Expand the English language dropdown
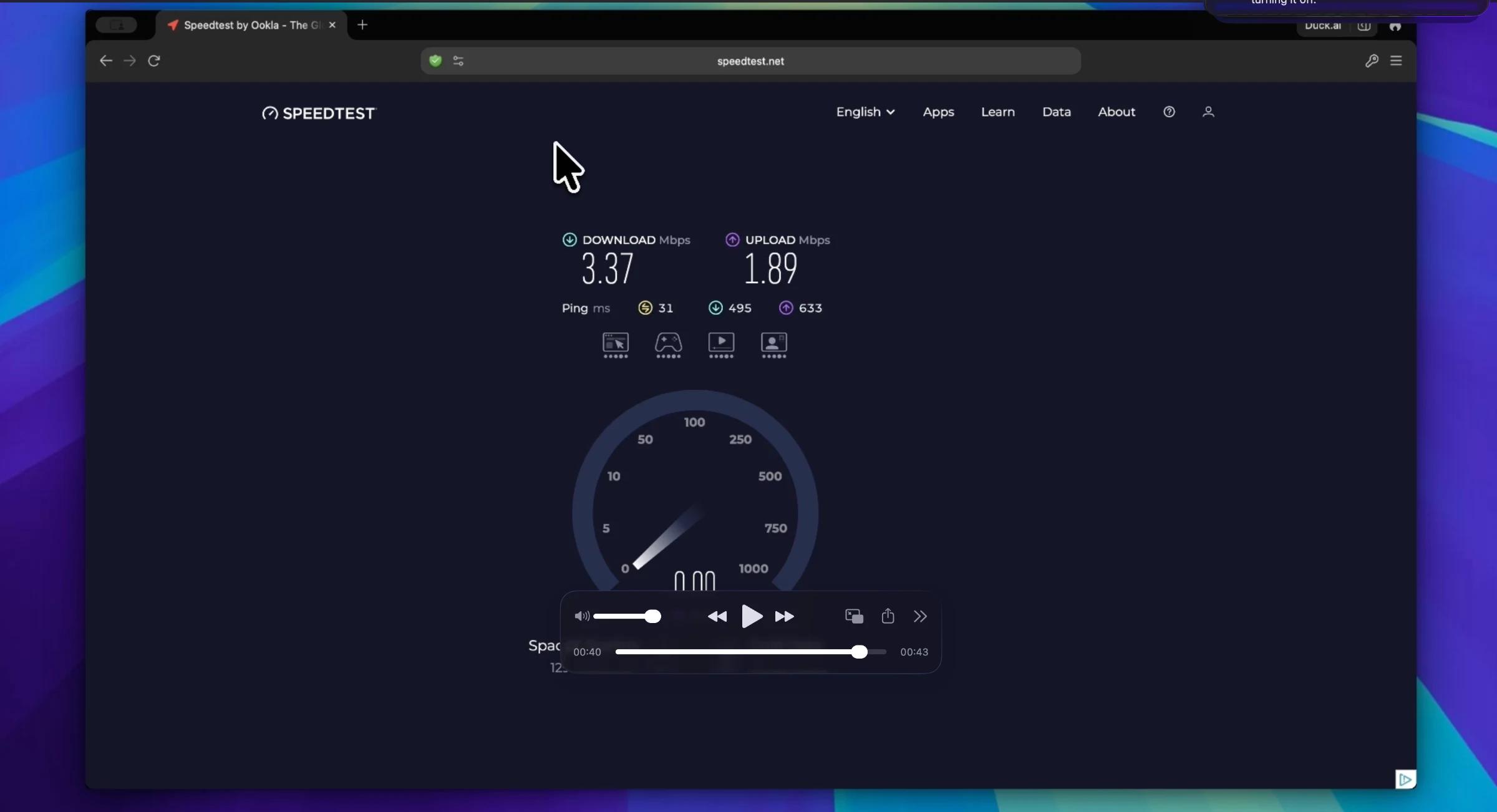This screenshot has height=812, width=1497. click(x=866, y=112)
